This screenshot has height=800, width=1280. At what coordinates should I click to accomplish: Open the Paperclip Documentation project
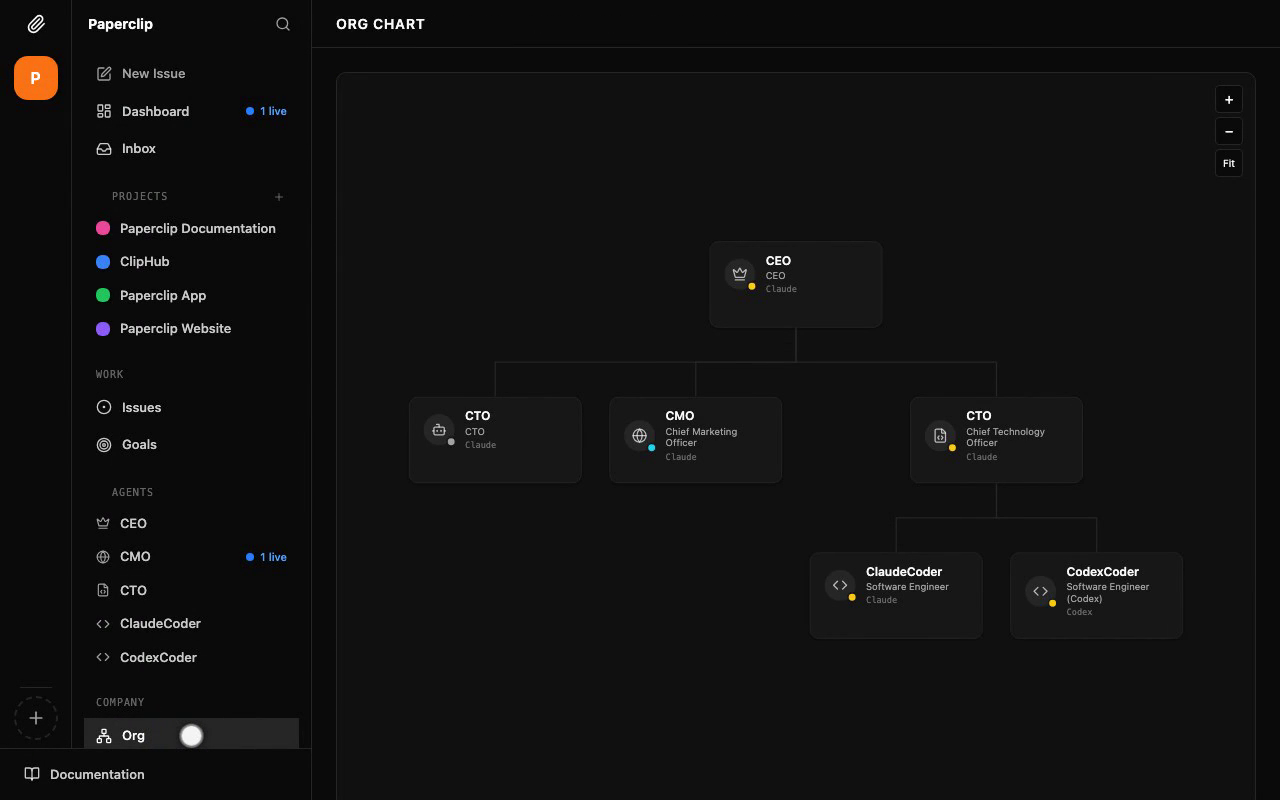pyautogui.click(x=191, y=228)
